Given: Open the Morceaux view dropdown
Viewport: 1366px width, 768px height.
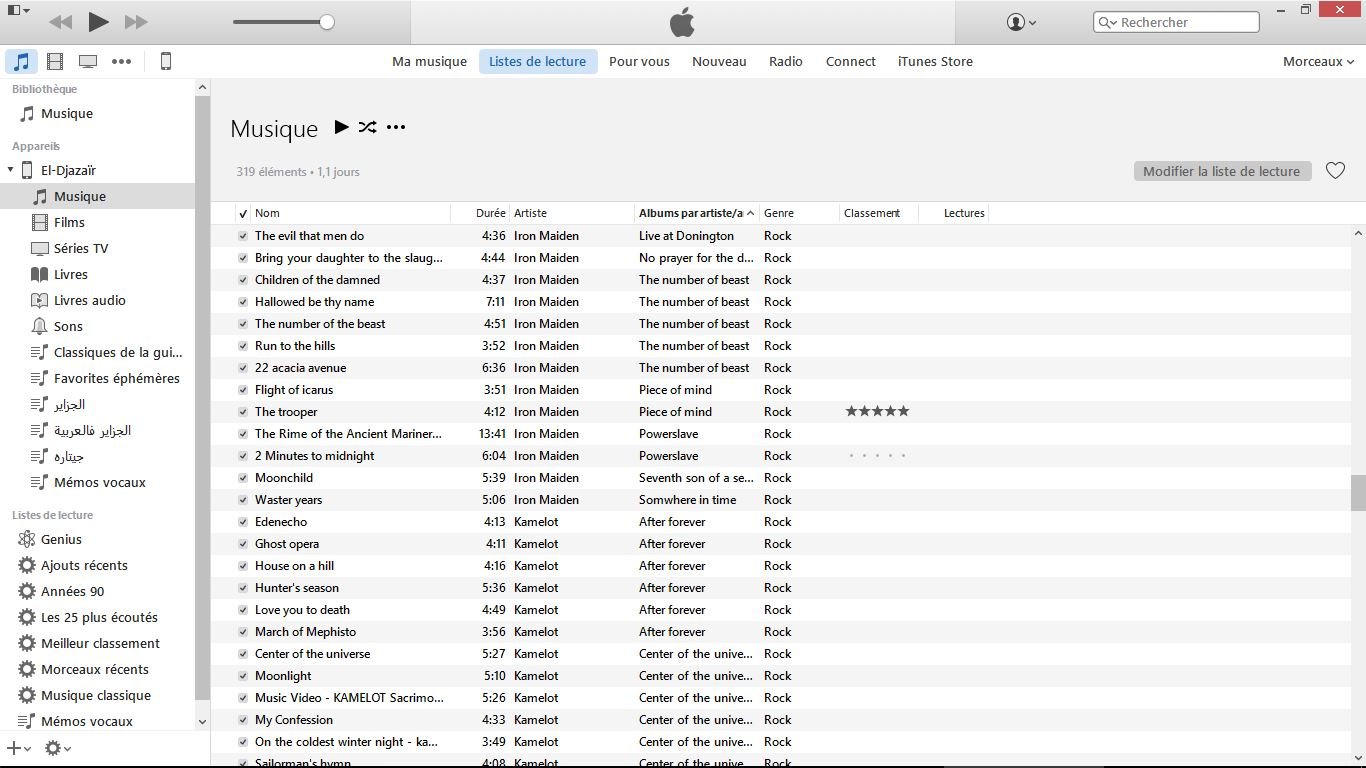Looking at the screenshot, I should pyautogui.click(x=1318, y=62).
